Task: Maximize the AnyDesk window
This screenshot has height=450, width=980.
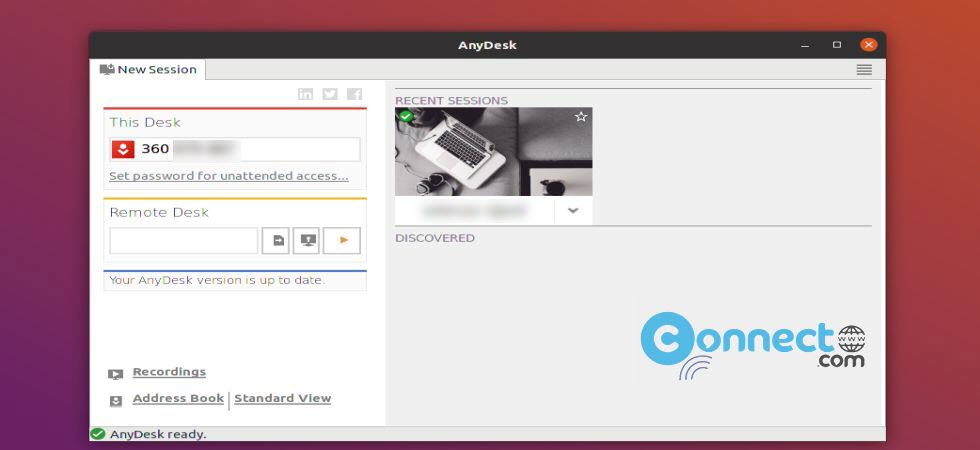Action: (837, 45)
